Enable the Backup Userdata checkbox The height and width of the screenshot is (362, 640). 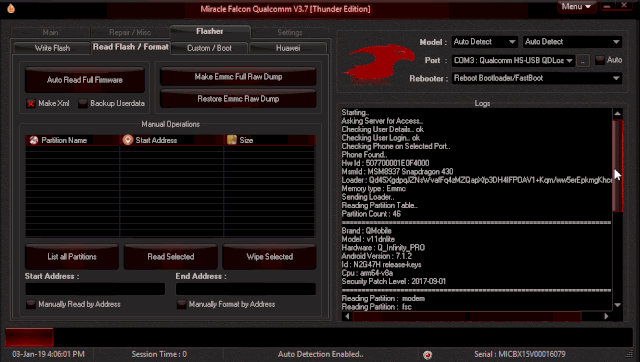click(83, 104)
